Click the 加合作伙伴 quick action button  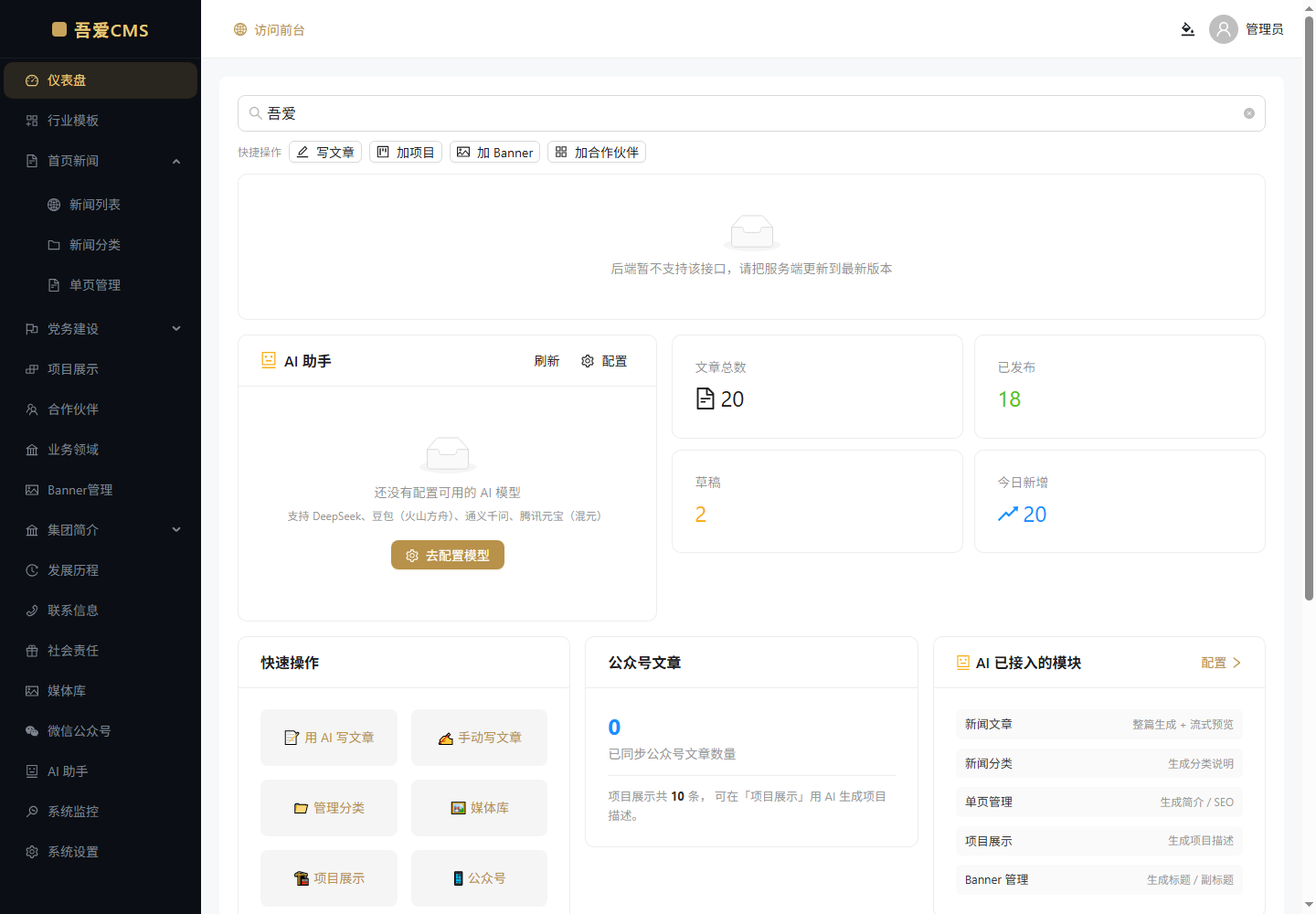tap(597, 152)
